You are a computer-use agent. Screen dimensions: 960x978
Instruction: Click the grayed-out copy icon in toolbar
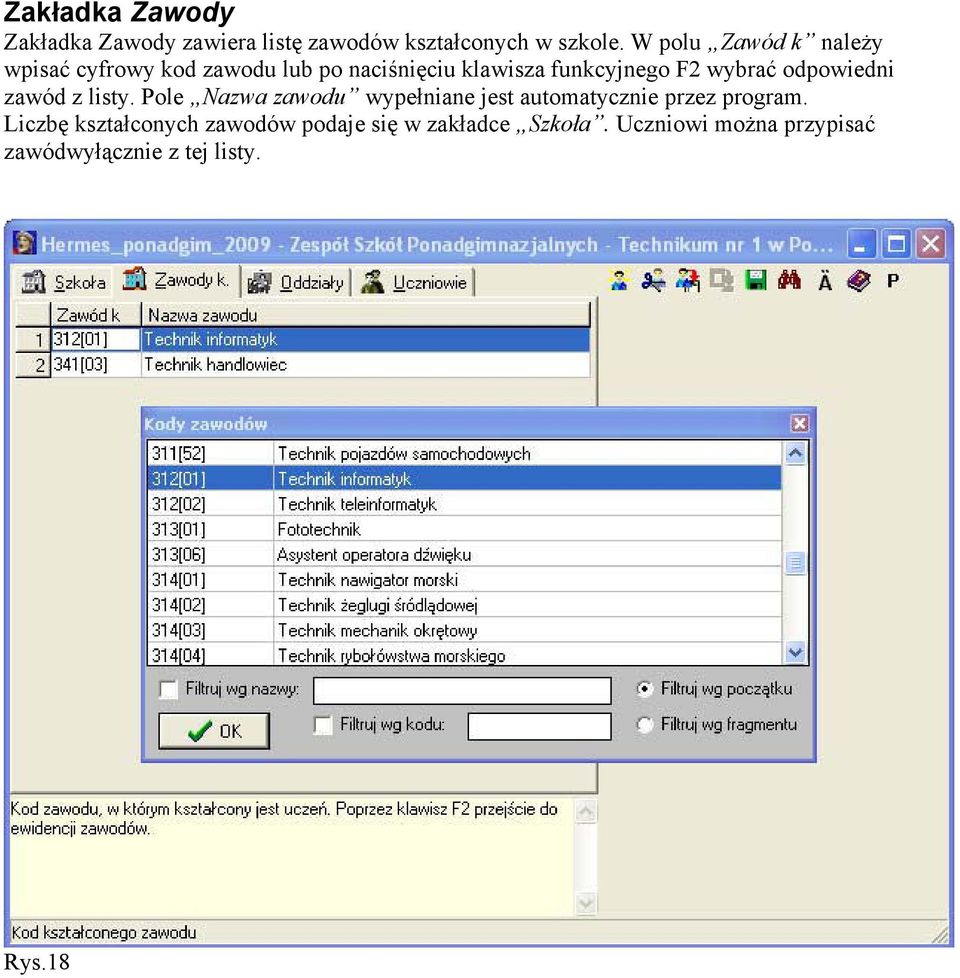click(x=722, y=281)
